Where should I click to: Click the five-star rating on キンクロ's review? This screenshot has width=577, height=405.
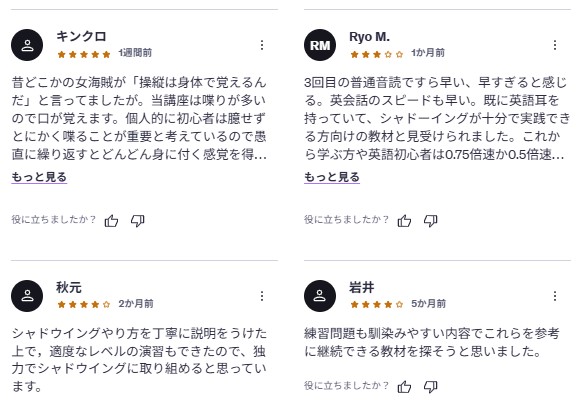[84, 54]
